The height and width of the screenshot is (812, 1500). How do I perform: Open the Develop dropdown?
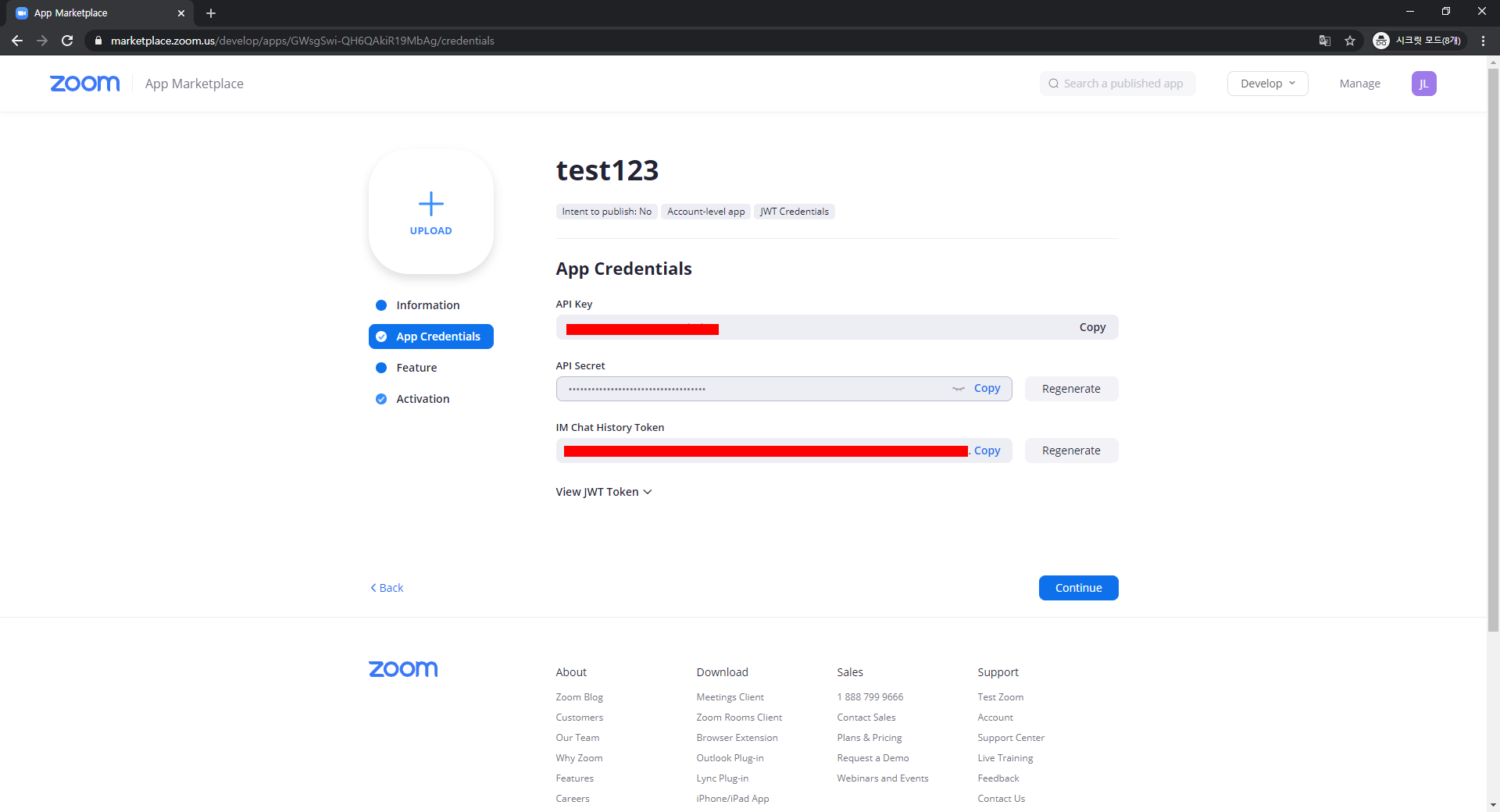coord(1267,84)
